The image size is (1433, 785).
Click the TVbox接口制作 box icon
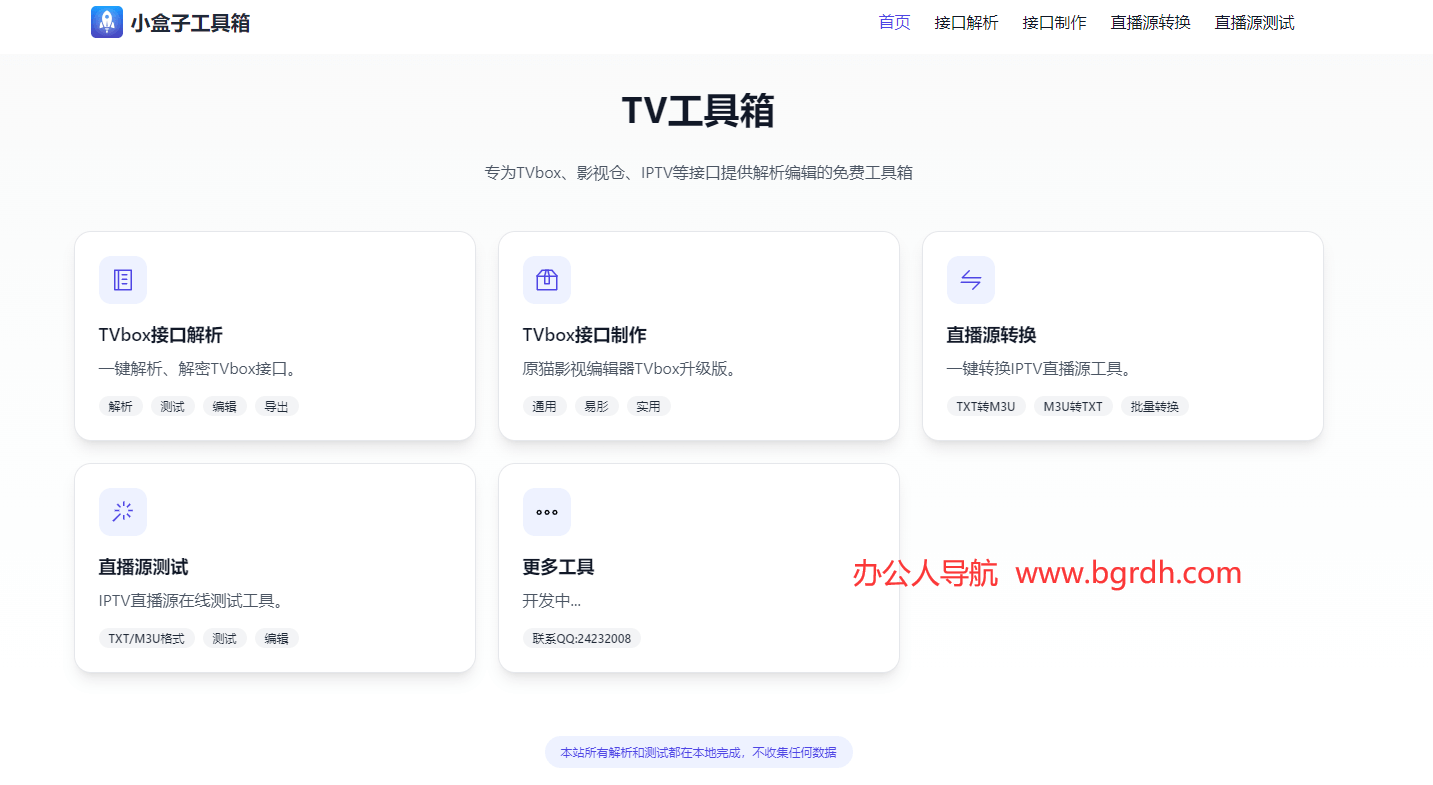[x=546, y=280]
